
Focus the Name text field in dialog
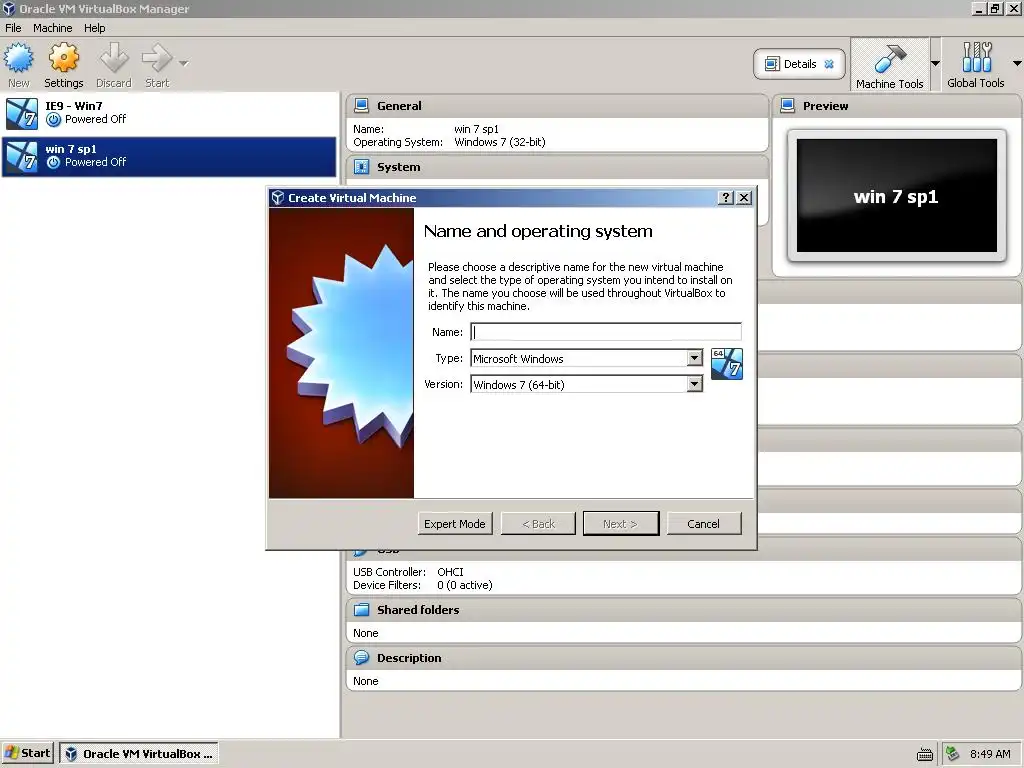tap(606, 332)
